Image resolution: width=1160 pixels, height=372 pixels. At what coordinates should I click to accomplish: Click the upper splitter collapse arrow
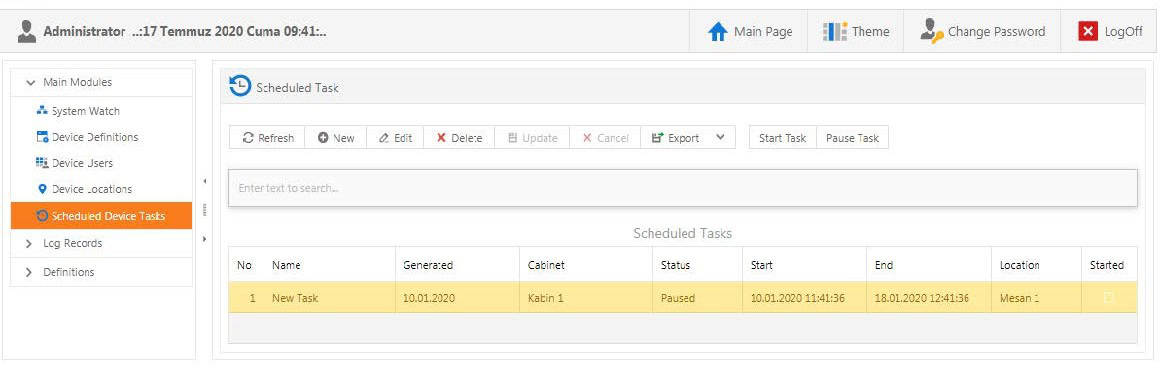204,181
